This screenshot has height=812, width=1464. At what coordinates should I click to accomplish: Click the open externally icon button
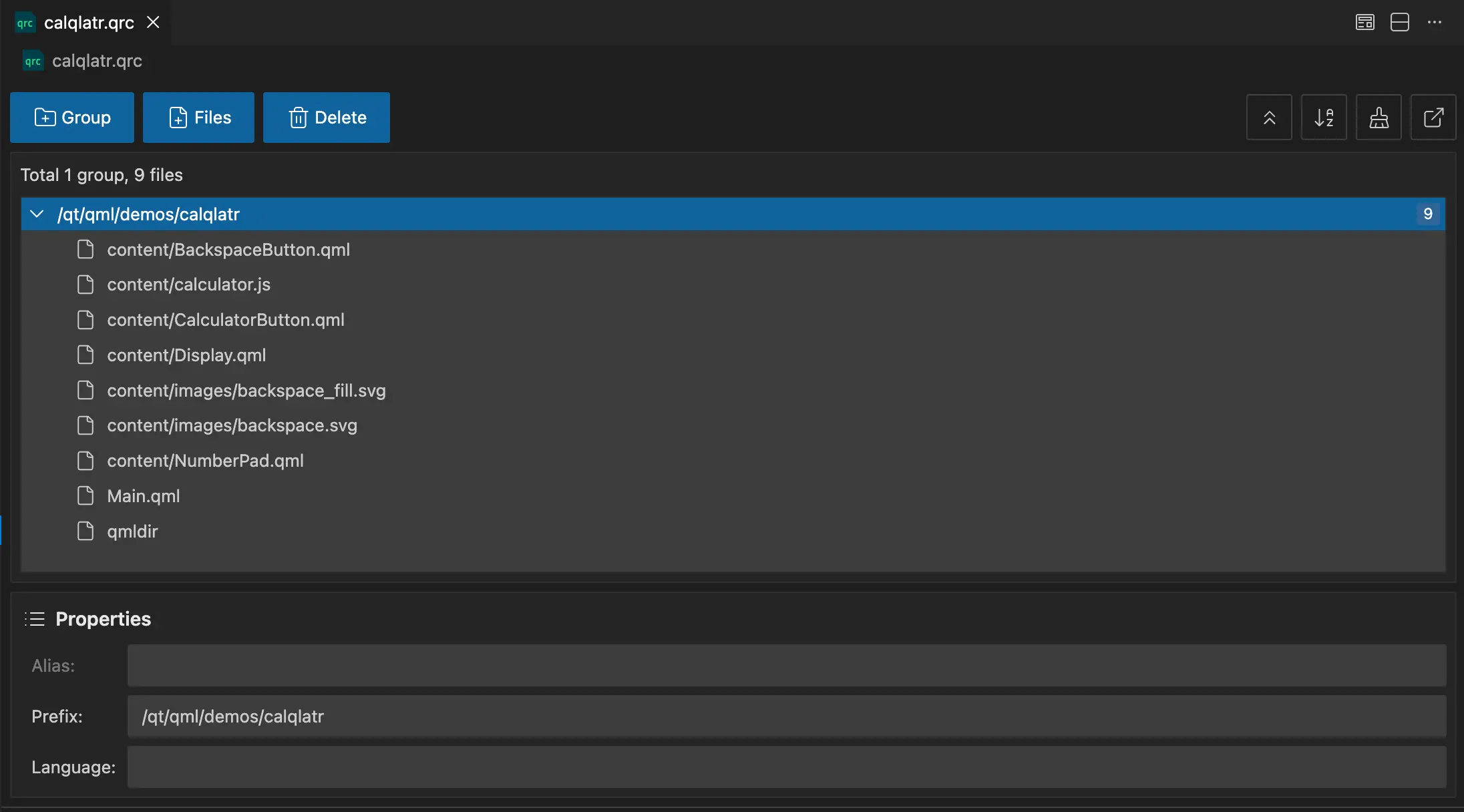[x=1433, y=118]
